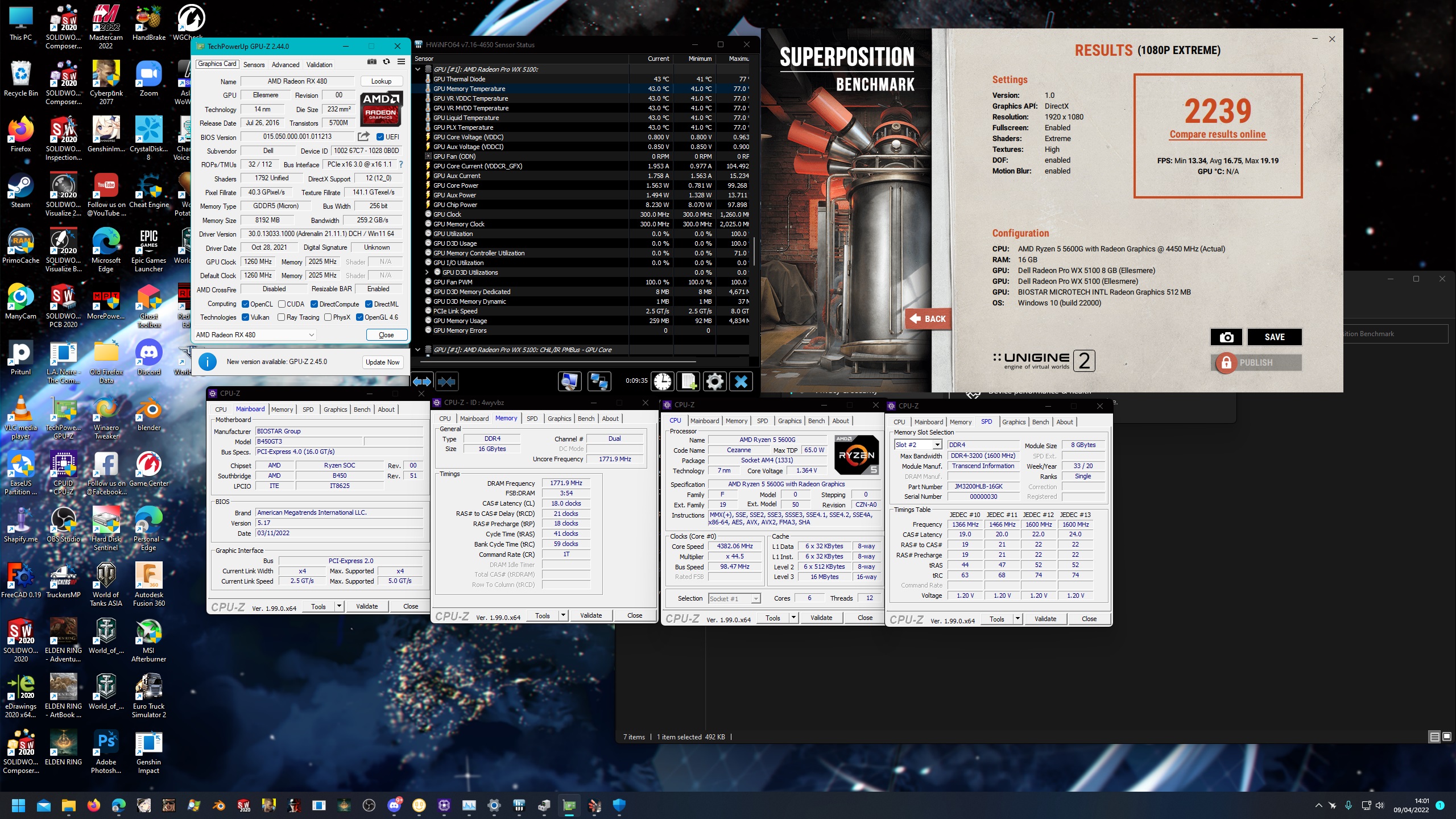Click the Windows Security shield taskbar icon
This screenshot has width=1456, height=819.
point(619,805)
